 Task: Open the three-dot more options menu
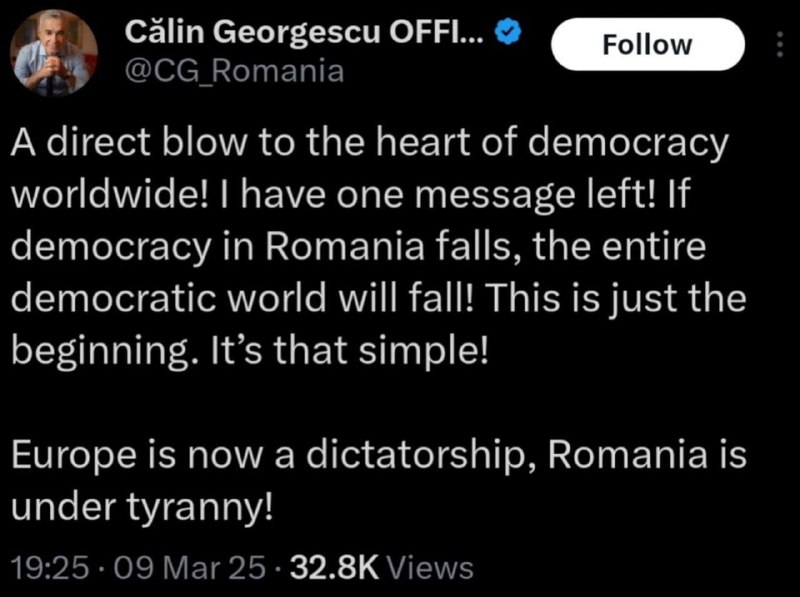point(780,45)
